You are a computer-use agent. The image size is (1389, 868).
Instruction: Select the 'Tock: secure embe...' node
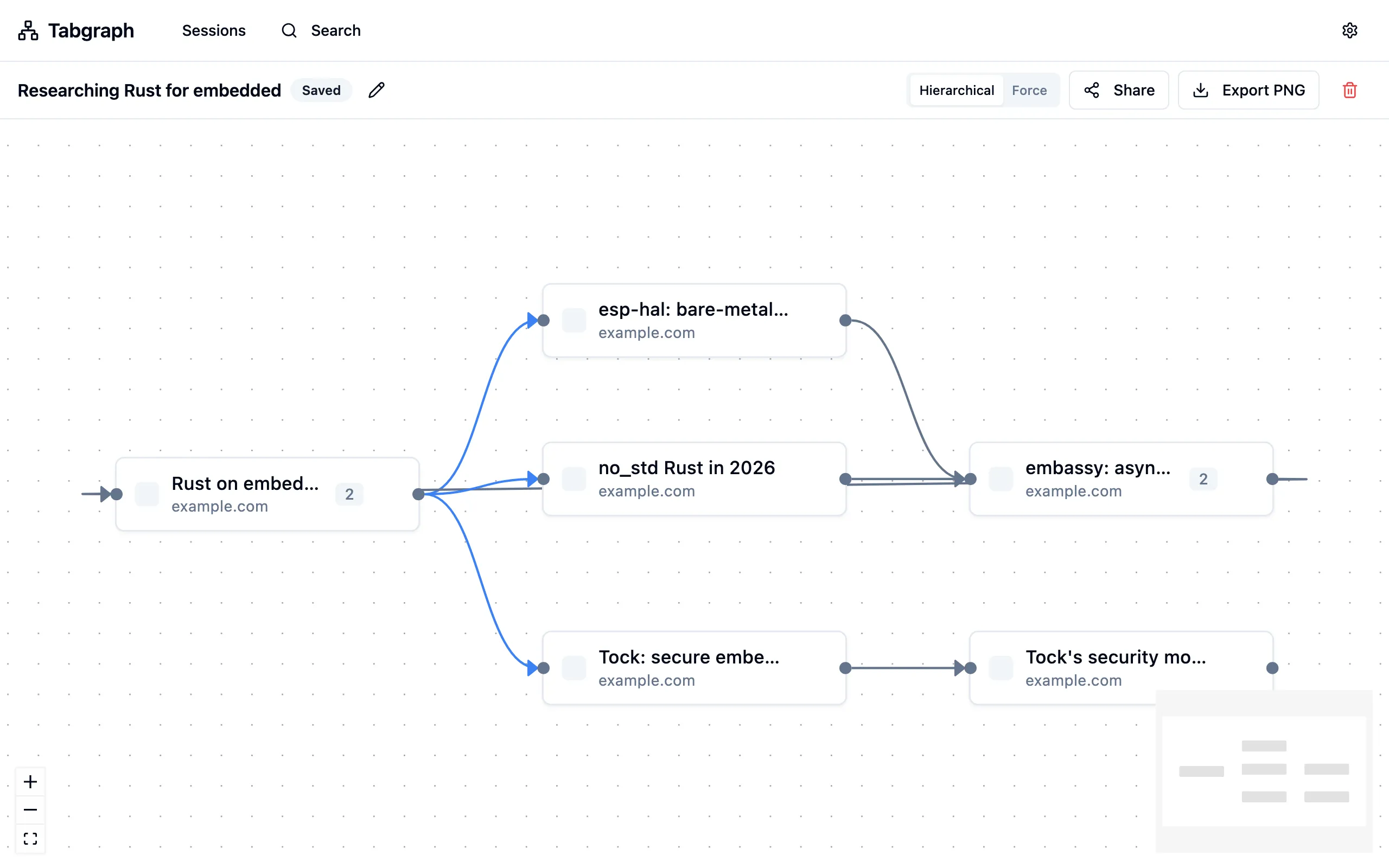pyautogui.click(x=694, y=668)
